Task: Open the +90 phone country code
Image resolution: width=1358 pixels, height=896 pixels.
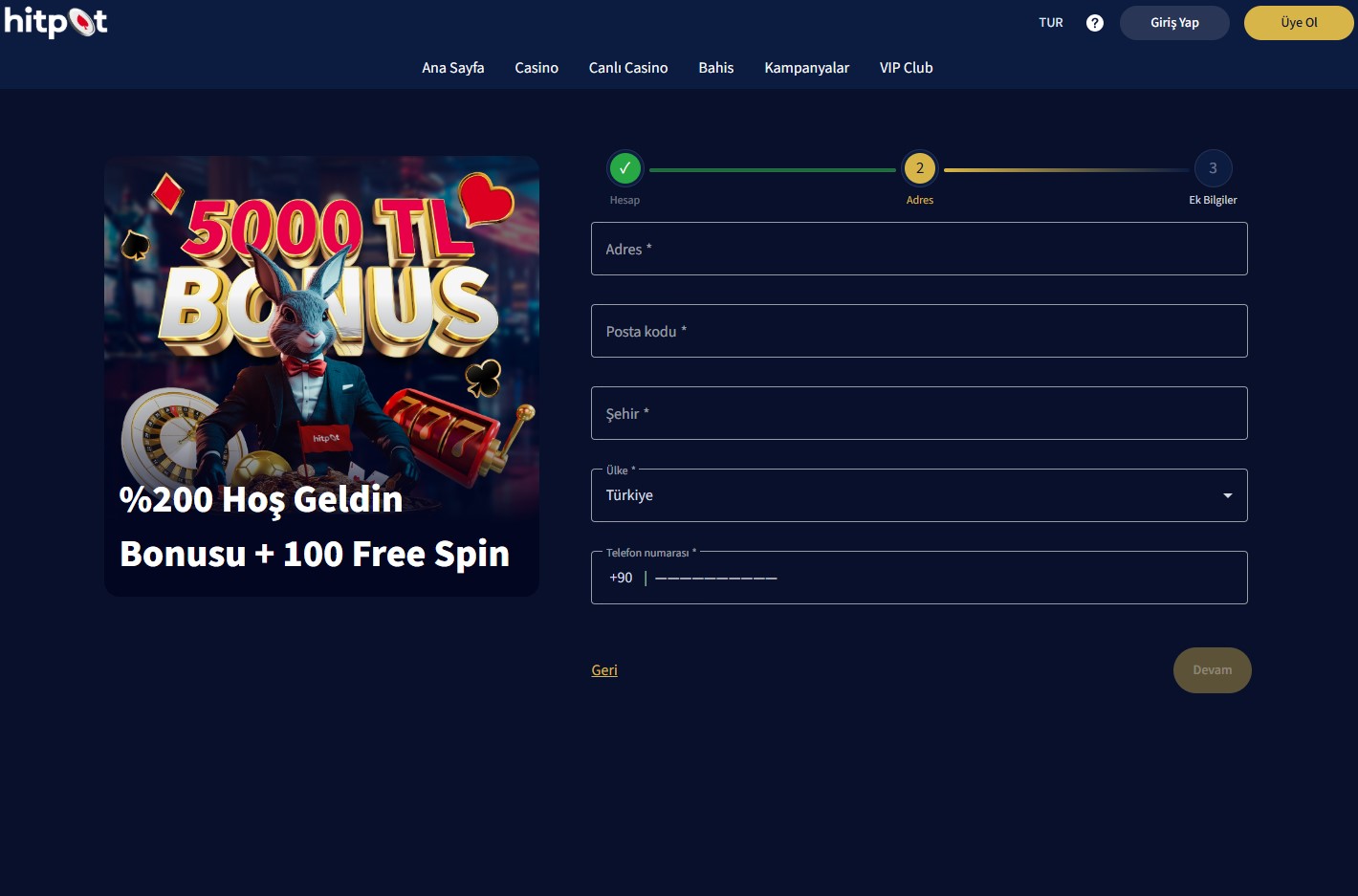Action: (x=621, y=578)
